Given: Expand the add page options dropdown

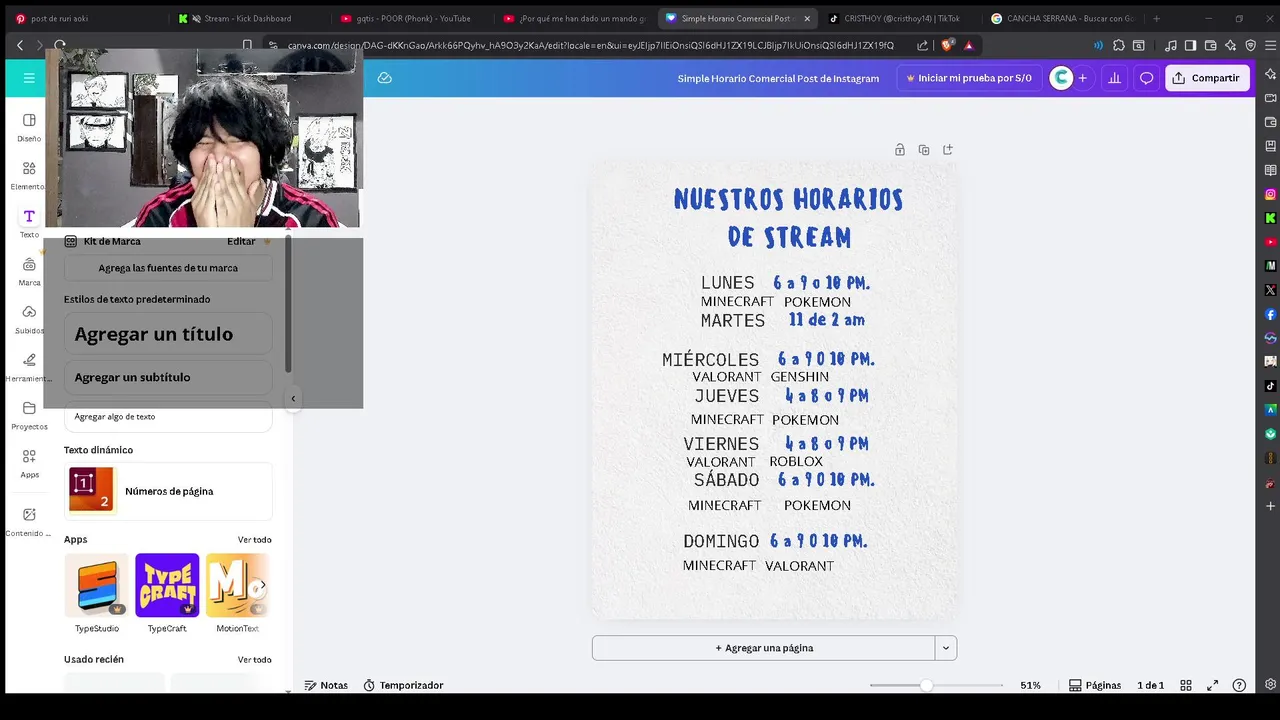Looking at the screenshot, I should pos(946,648).
